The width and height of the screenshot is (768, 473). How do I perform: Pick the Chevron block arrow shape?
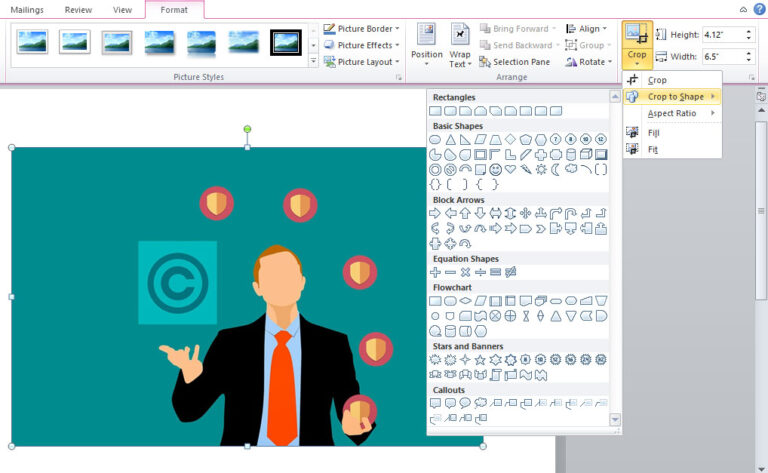[x=541, y=228]
